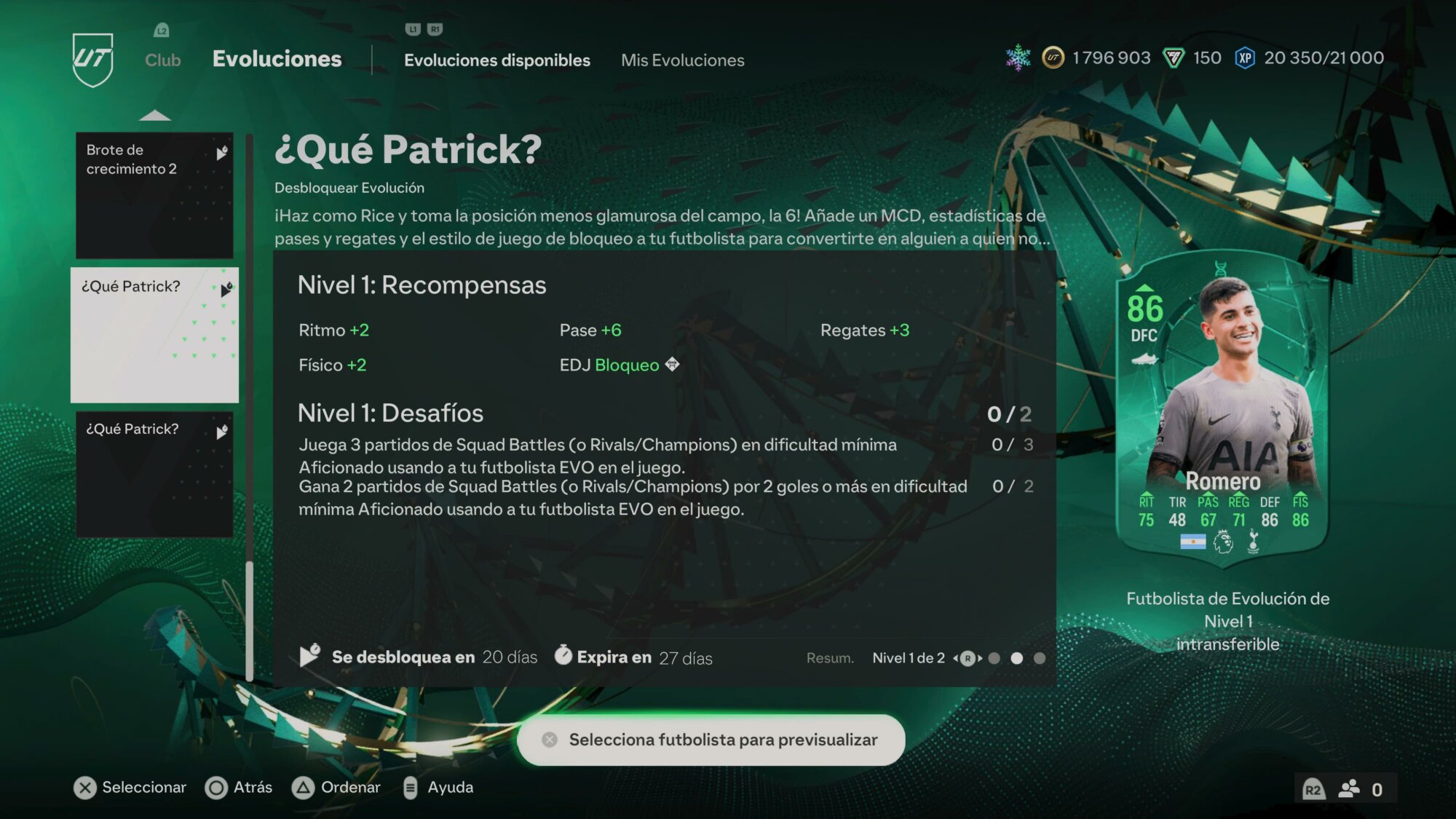This screenshot has width=1456, height=819.
Task: Select the first level page dot
Action: point(994,658)
